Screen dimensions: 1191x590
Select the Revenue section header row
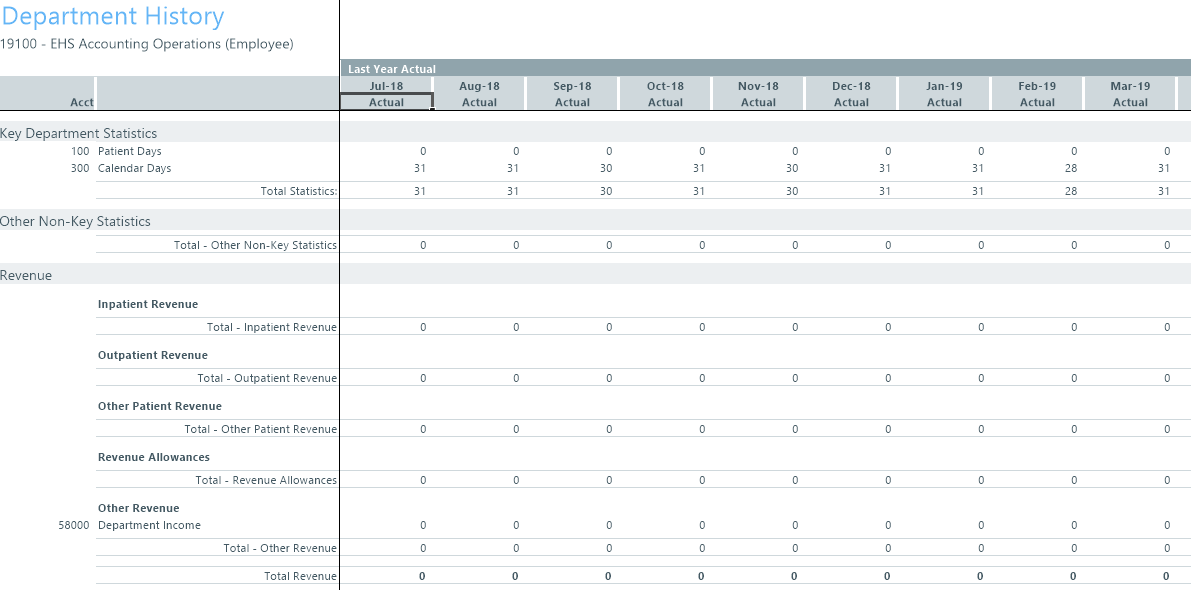(x=27, y=275)
